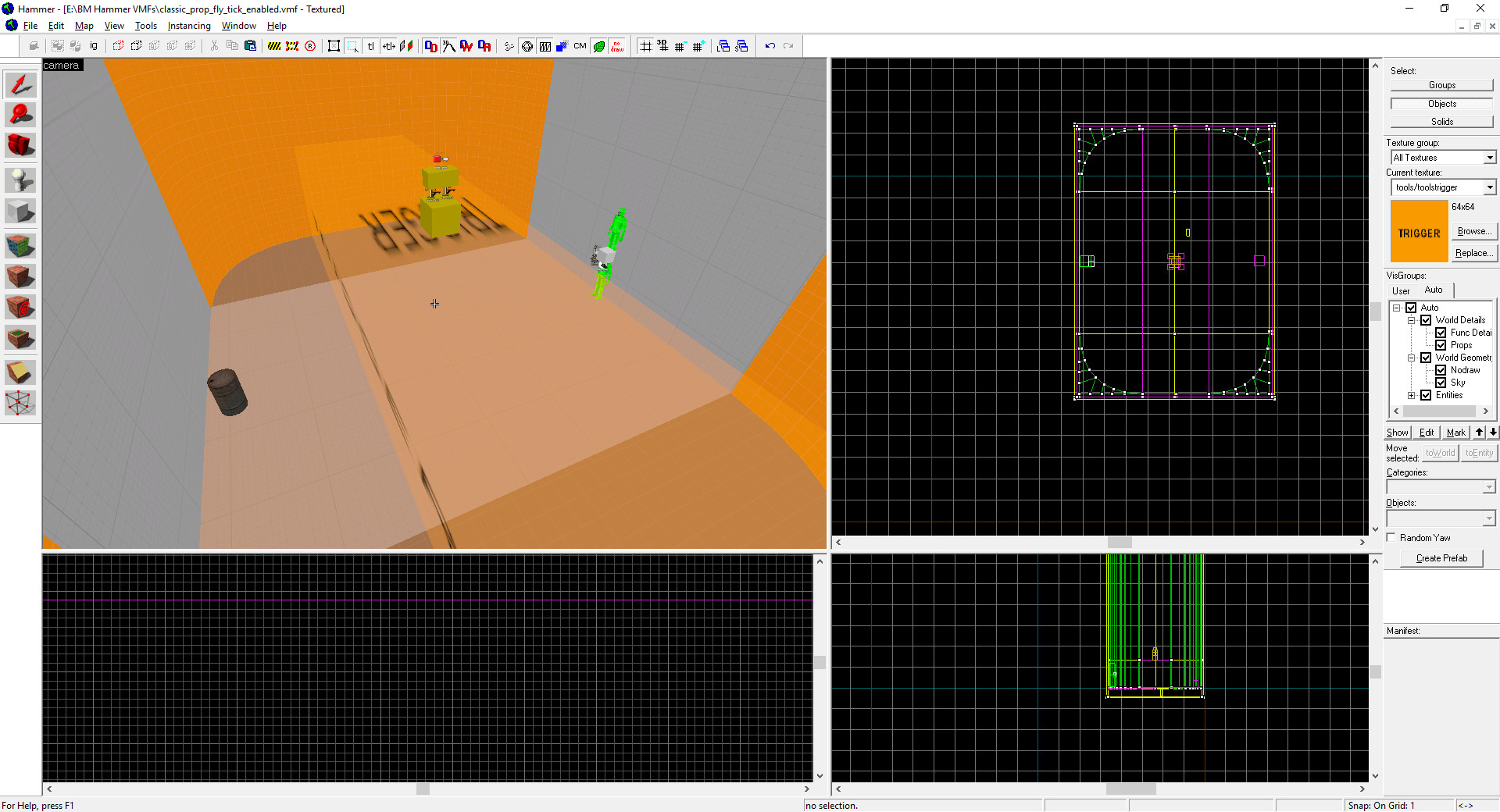
Task: Open the Instancing menu
Action: (x=189, y=26)
